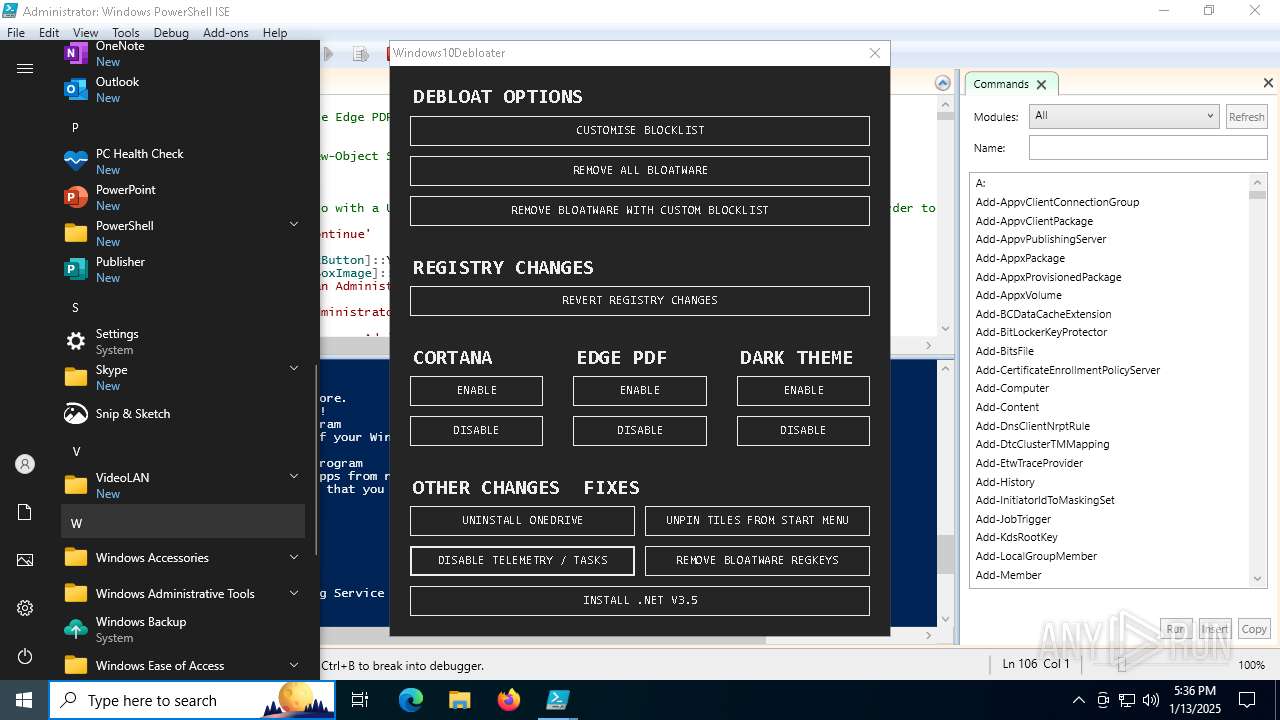Expand Windows Accessories folder
The width and height of the screenshot is (1280, 720).
294,557
